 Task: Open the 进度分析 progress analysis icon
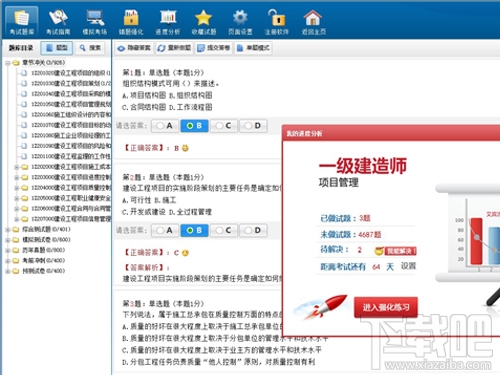coord(168,22)
